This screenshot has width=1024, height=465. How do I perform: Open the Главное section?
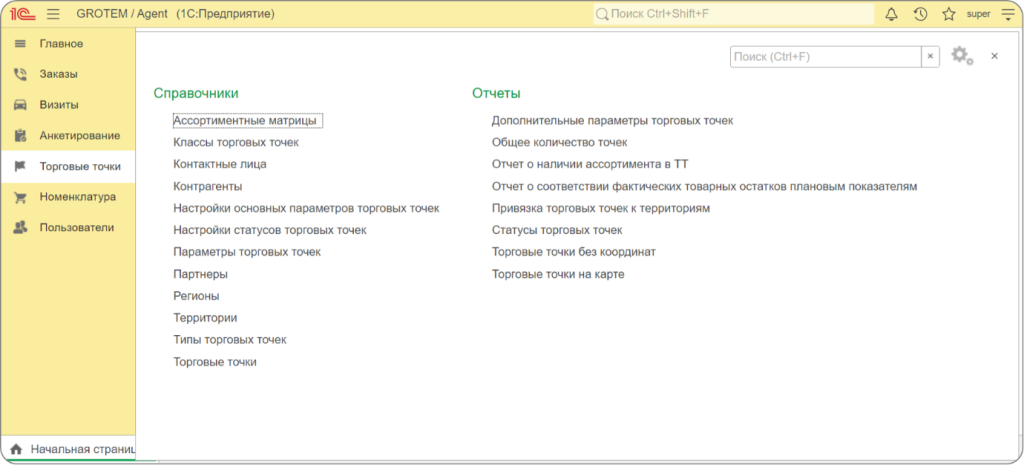tap(68, 44)
